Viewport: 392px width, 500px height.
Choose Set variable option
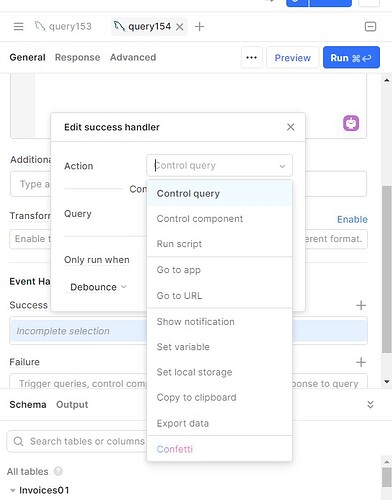(219, 347)
